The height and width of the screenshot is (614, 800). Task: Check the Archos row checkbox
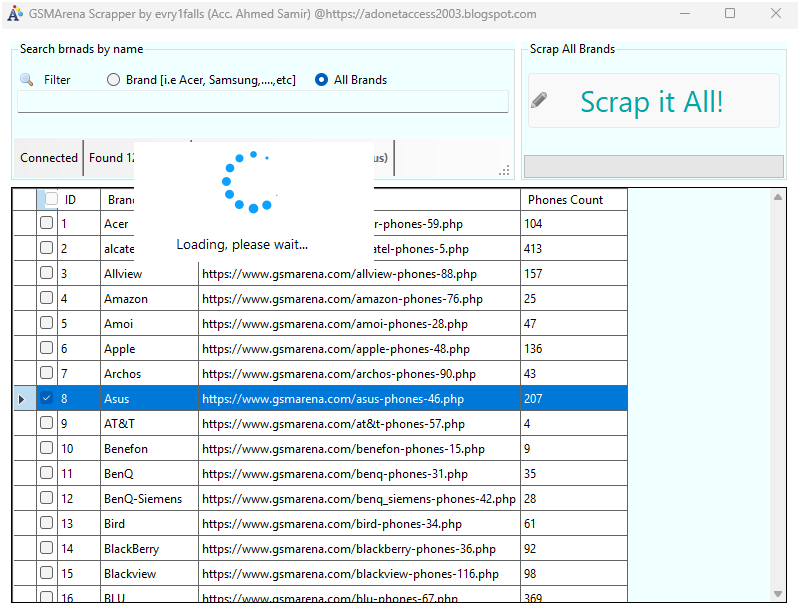pyautogui.click(x=46, y=373)
